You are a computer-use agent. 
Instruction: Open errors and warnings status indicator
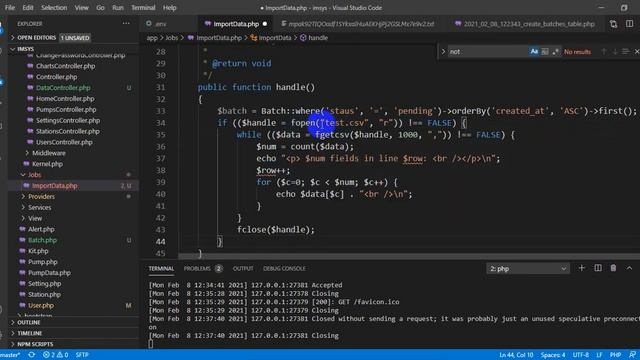tap(56, 355)
